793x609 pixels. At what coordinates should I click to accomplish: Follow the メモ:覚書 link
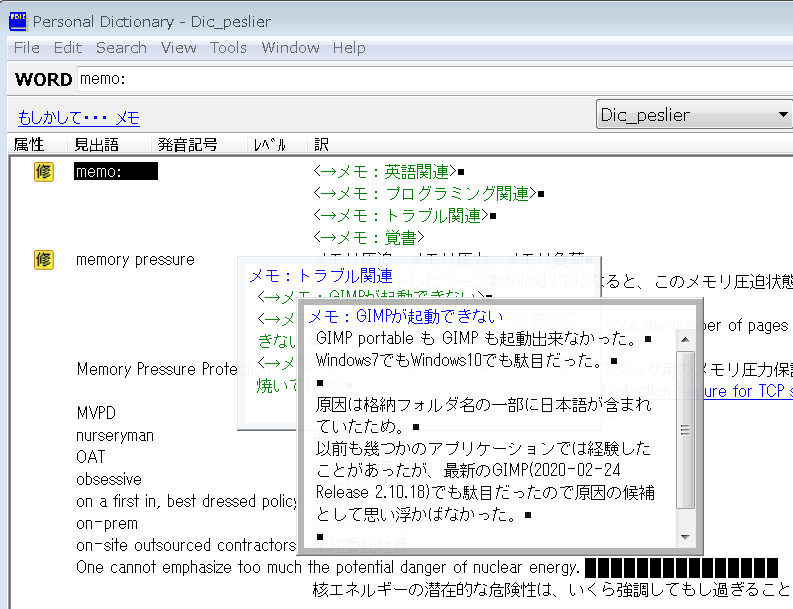pyautogui.click(x=369, y=238)
